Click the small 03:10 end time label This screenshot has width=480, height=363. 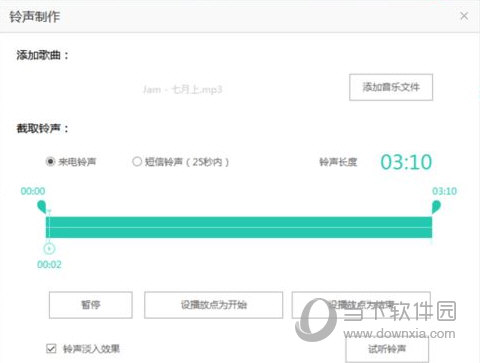click(x=444, y=191)
